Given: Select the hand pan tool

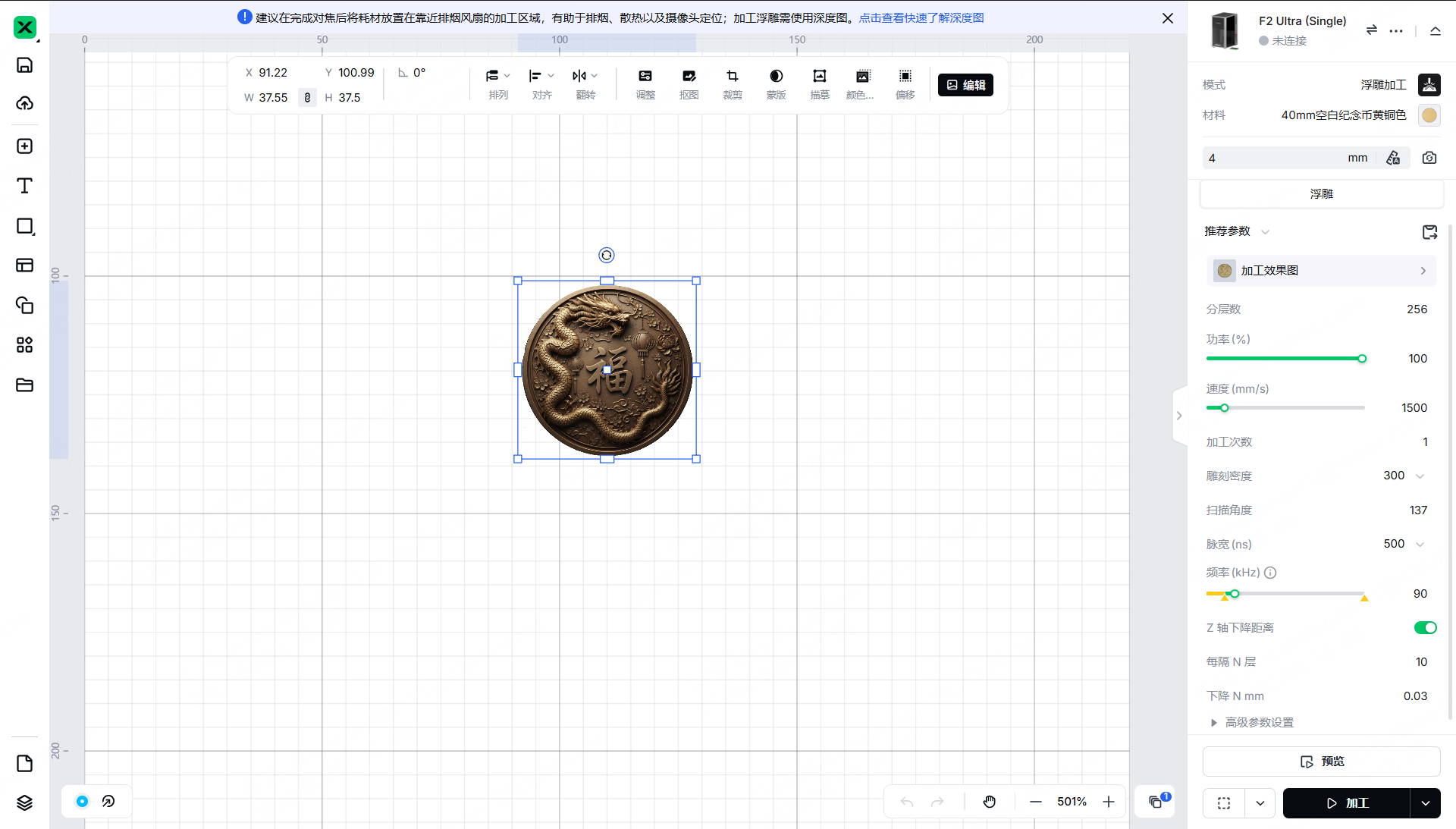Looking at the screenshot, I should 990,802.
